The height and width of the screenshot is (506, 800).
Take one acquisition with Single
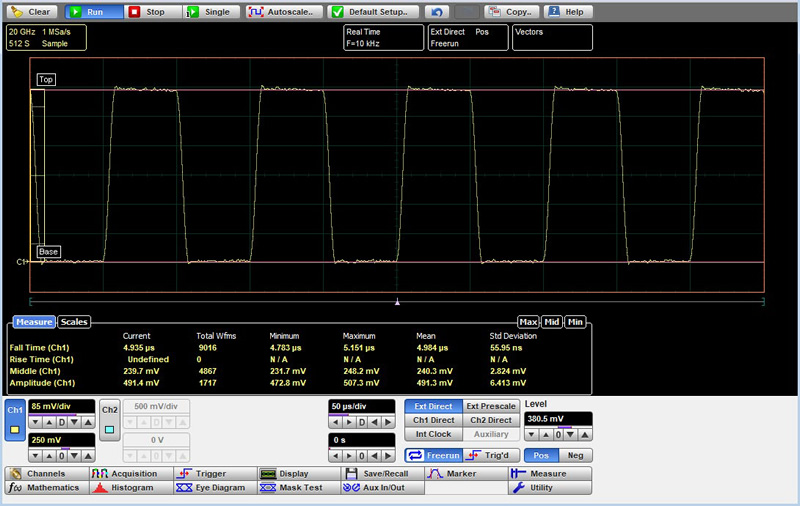pyautogui.click(x=211, y=12)
